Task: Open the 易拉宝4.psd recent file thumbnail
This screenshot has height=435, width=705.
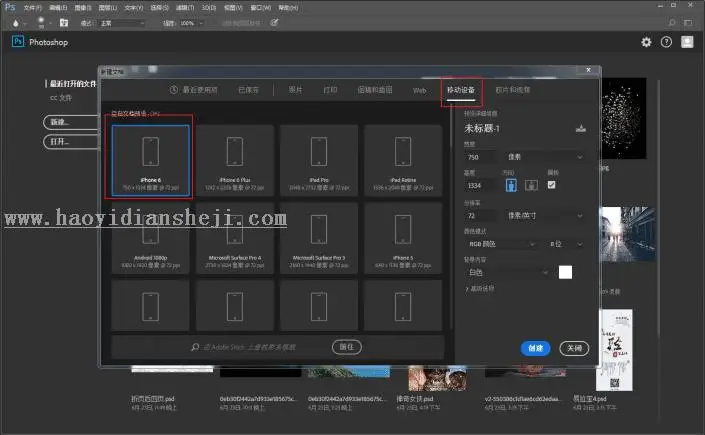Action: (x=614, y=350)
